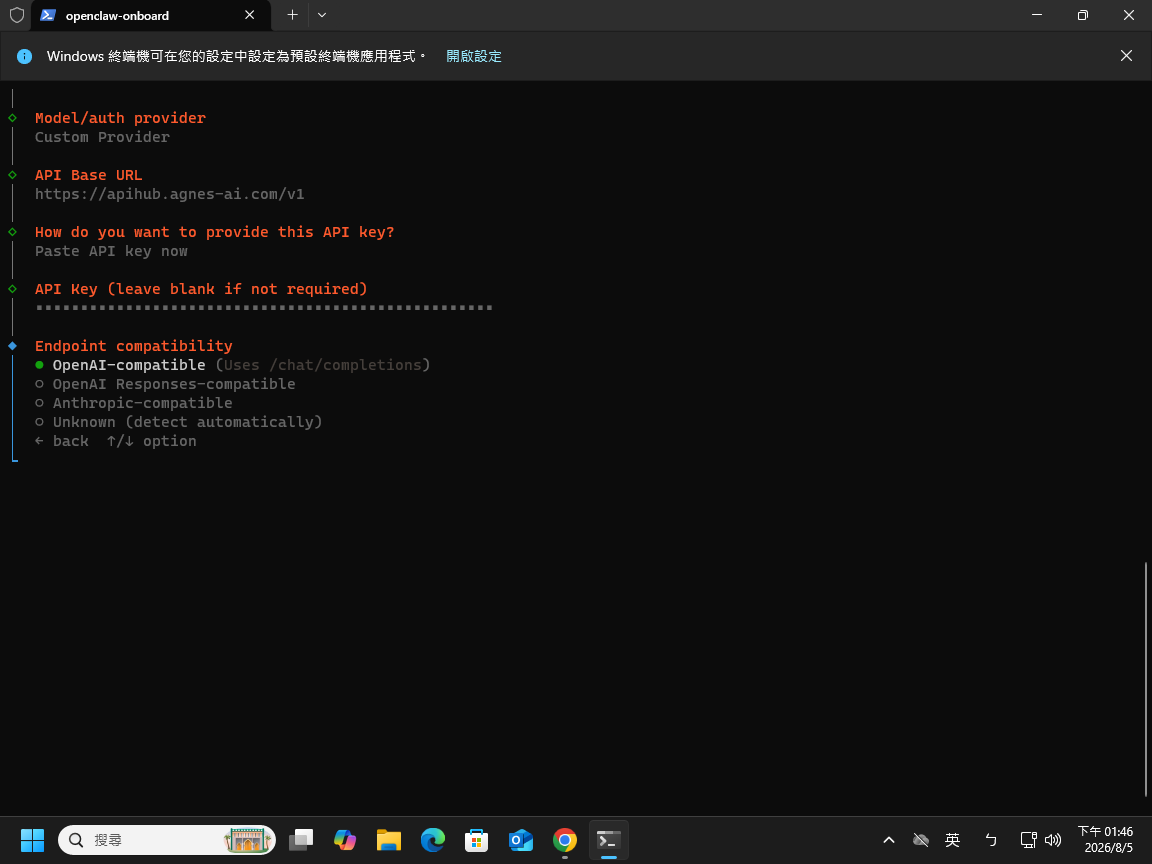1152x864 pixels.
Task: Click the 'API Base URL' heading
Action: pyautogui.click(x=89, y=176)
